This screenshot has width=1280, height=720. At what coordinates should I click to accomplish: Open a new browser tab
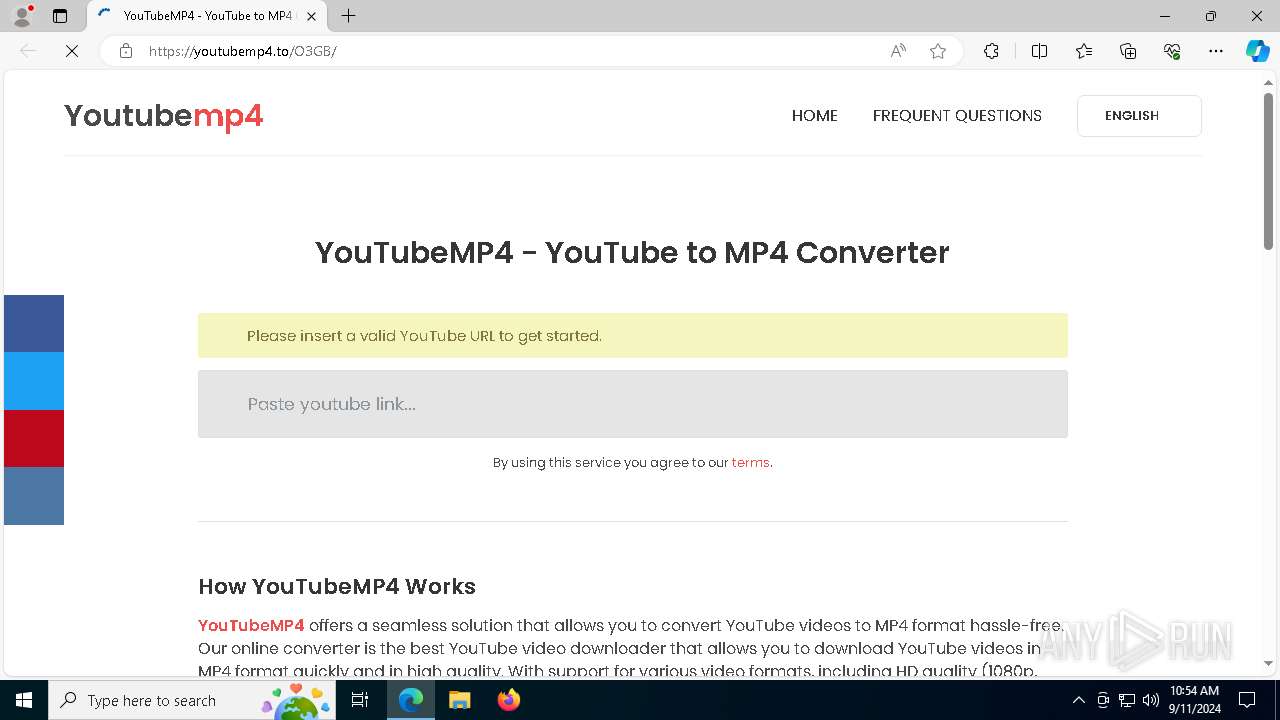348,16
